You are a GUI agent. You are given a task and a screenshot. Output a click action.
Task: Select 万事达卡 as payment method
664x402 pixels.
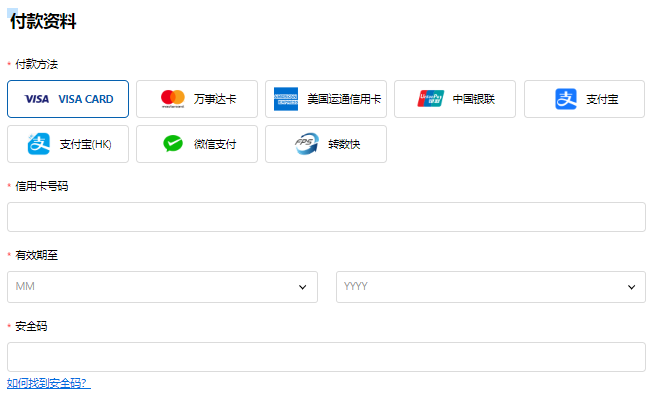[x=197, y=99]
